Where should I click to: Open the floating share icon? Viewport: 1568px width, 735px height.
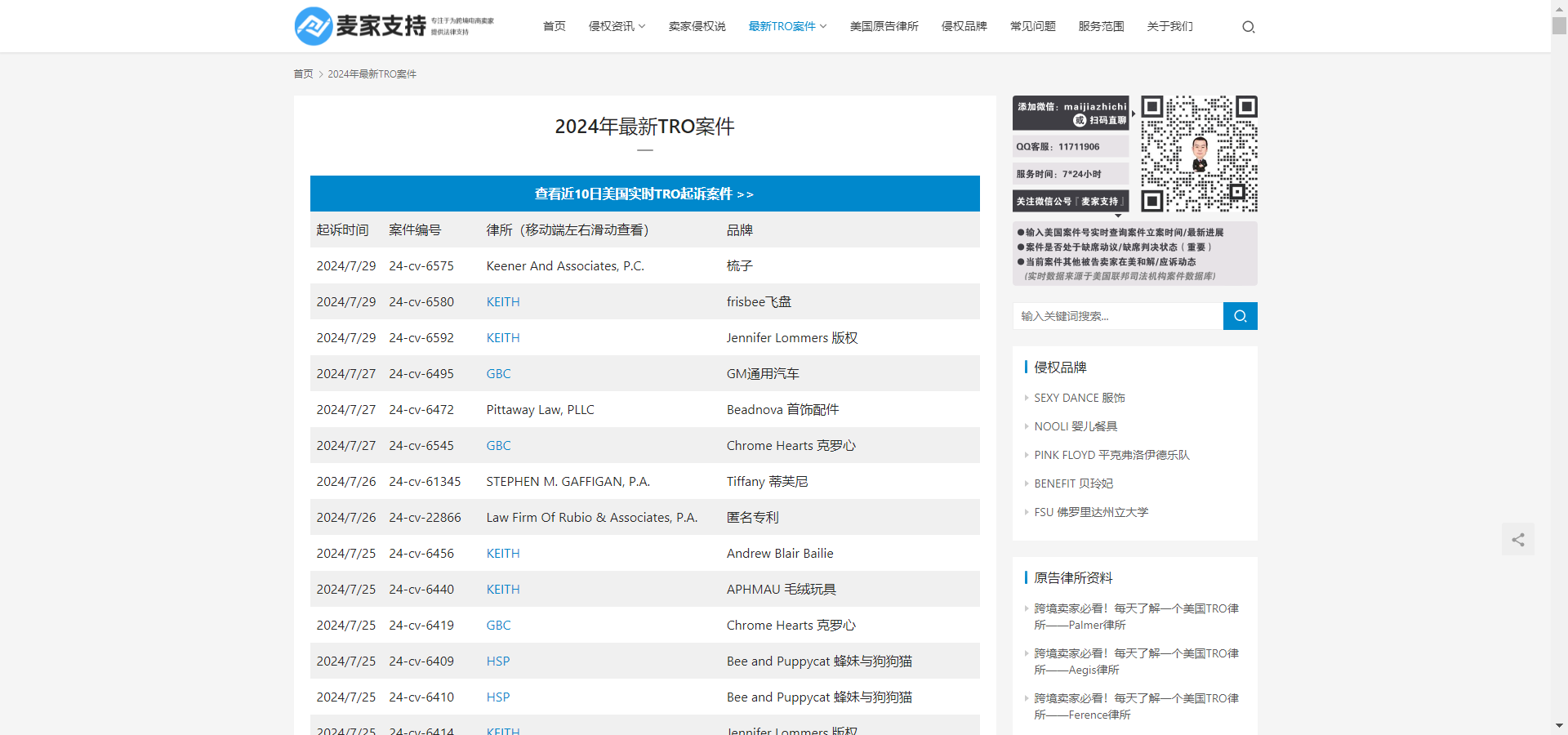pyautogui.click(x=1517, y=540)
